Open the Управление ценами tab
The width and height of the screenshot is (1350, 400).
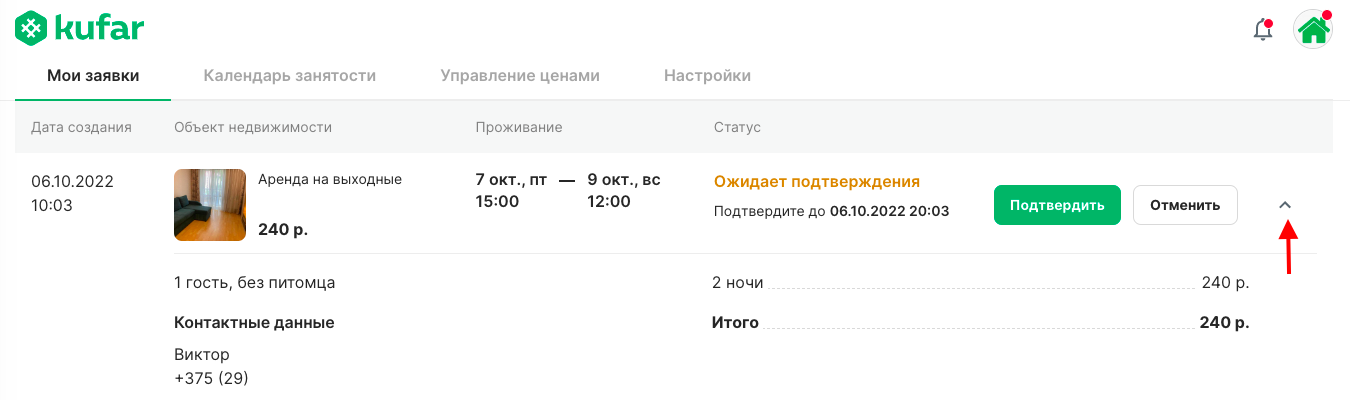(x=520, y=75)
